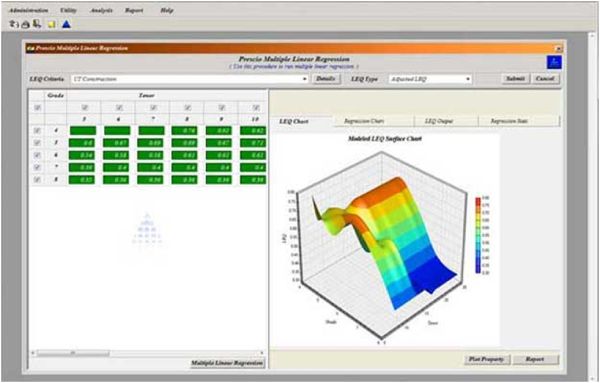
Task: Click the printer icon in the toolbar
Action: click(x=25, y=24)
